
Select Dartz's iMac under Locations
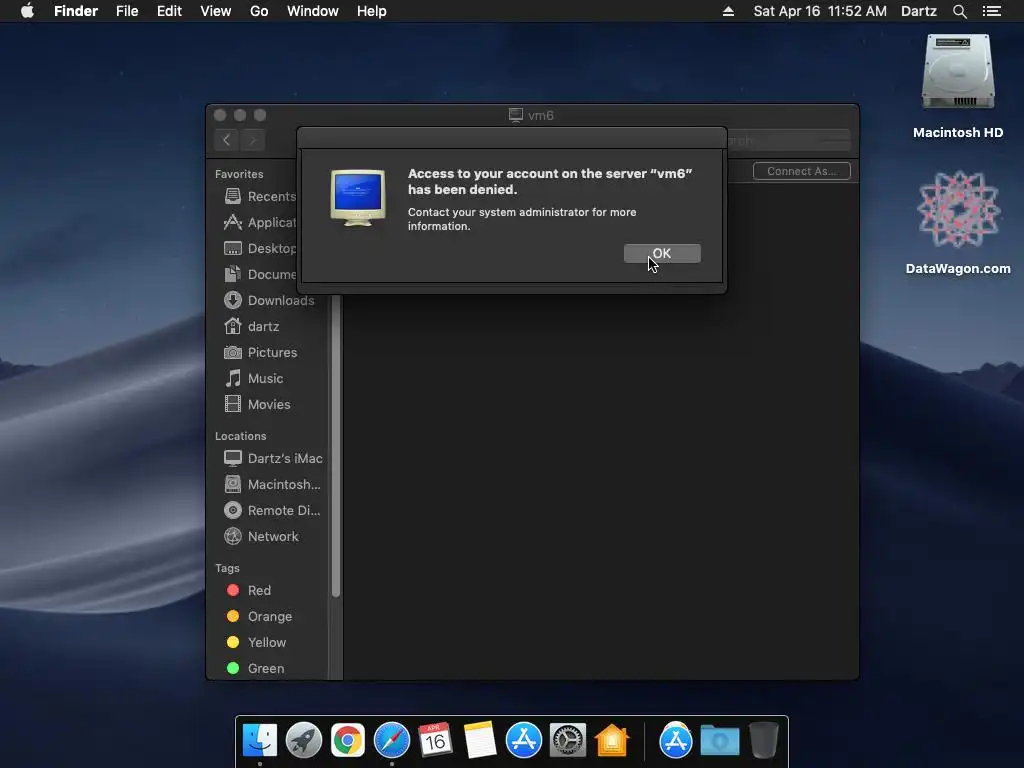(x=273, y=458)
